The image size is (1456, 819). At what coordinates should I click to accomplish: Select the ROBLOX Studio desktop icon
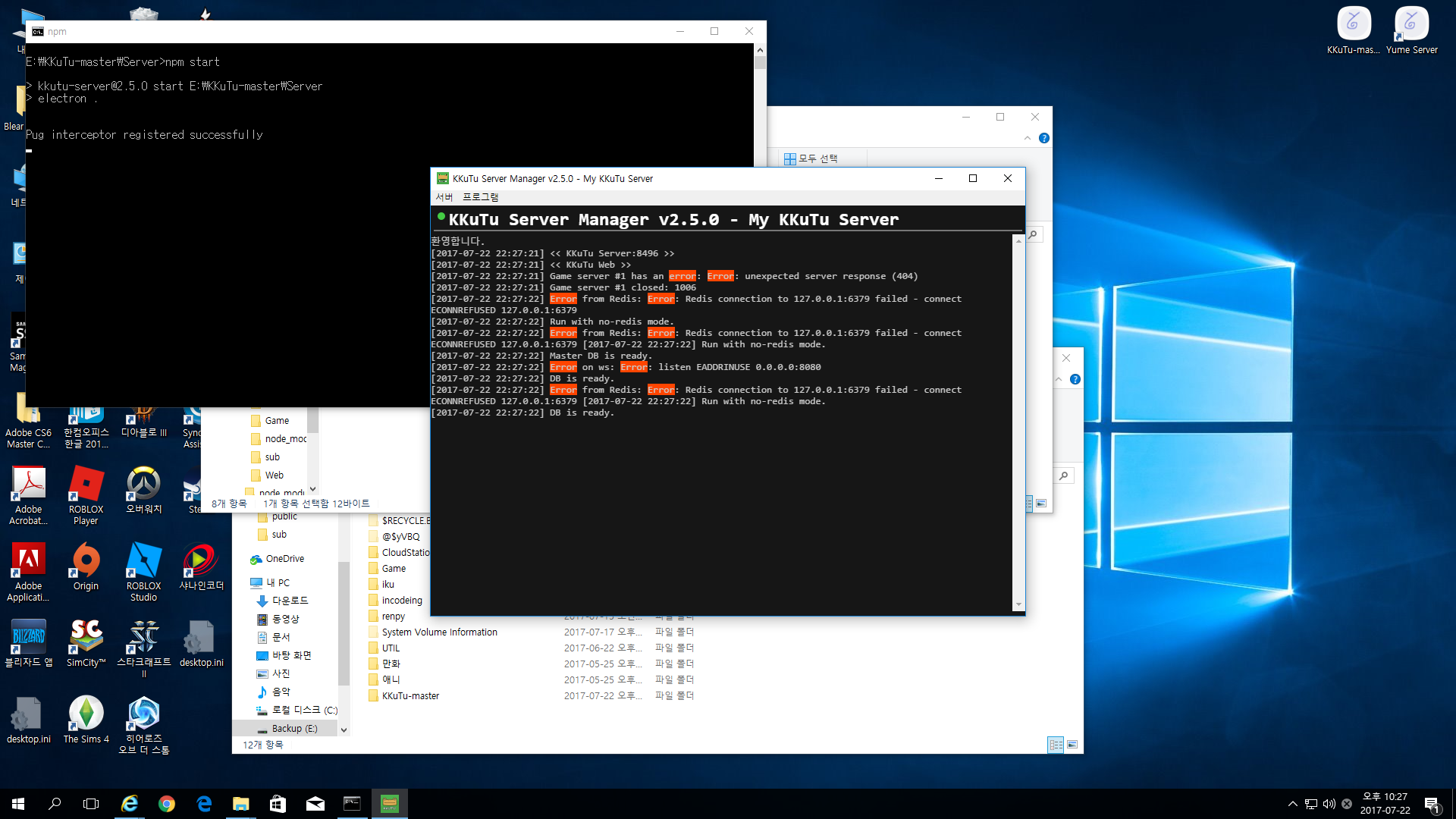tap(143, 572)
